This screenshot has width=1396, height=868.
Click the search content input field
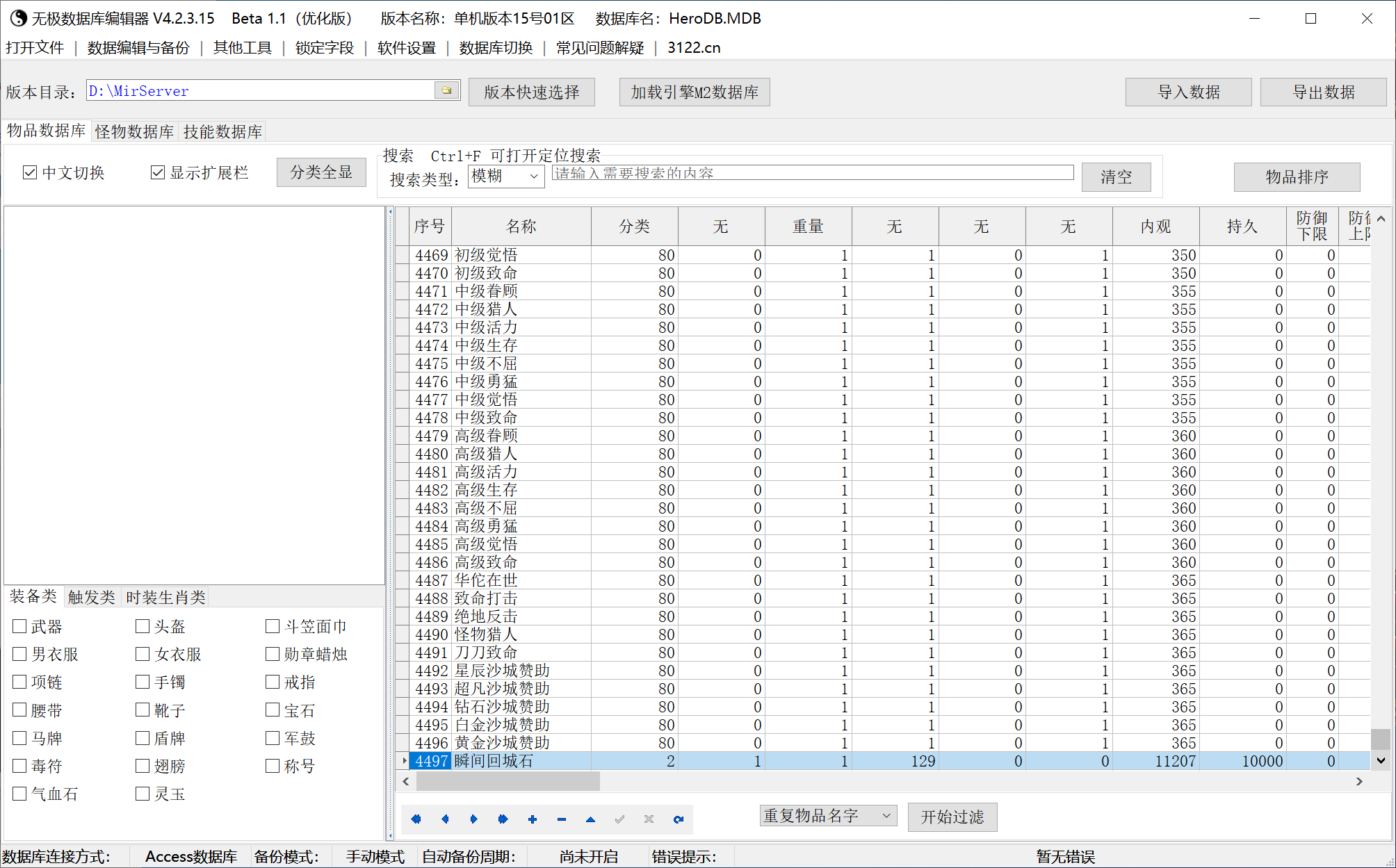pos(813,173)
